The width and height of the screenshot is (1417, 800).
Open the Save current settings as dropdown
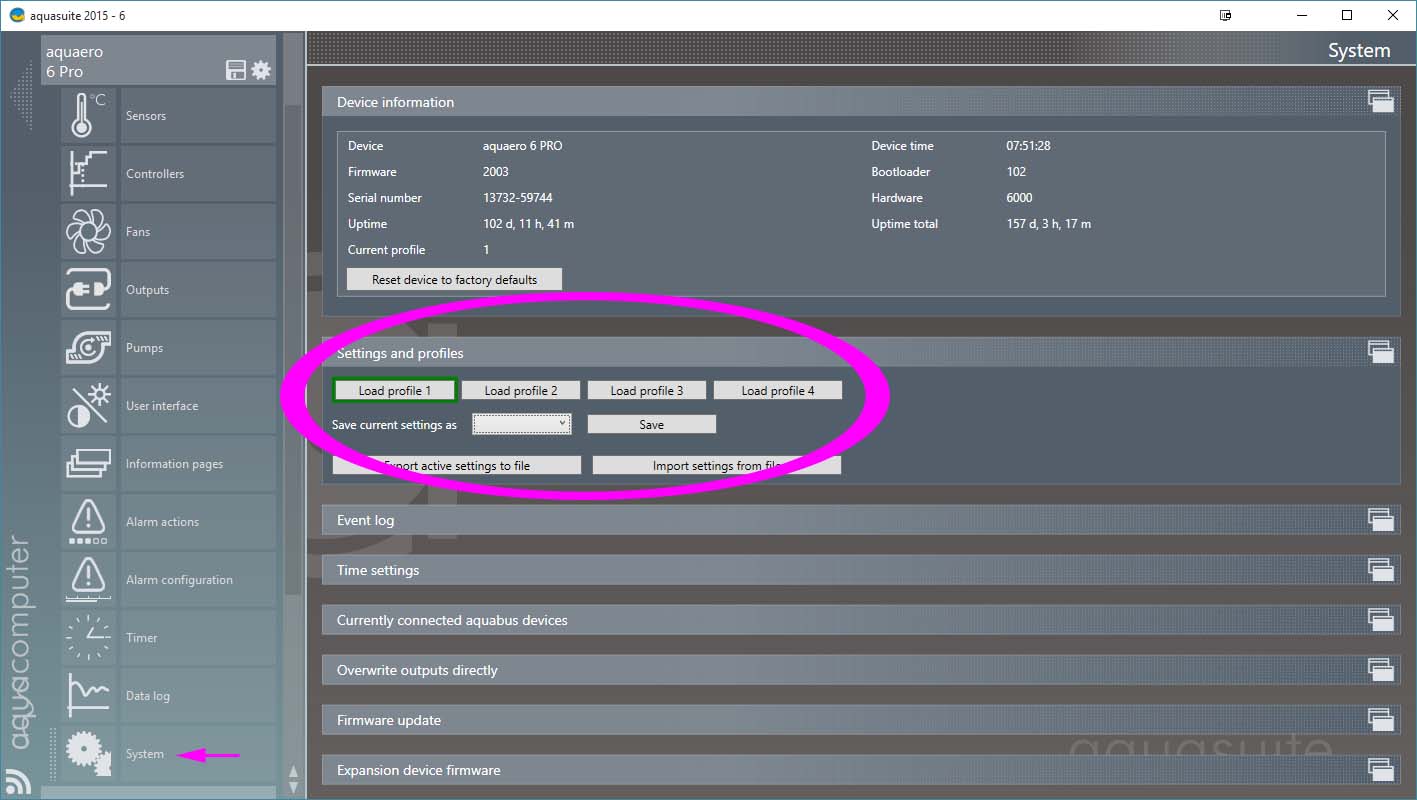coord(522,424)
